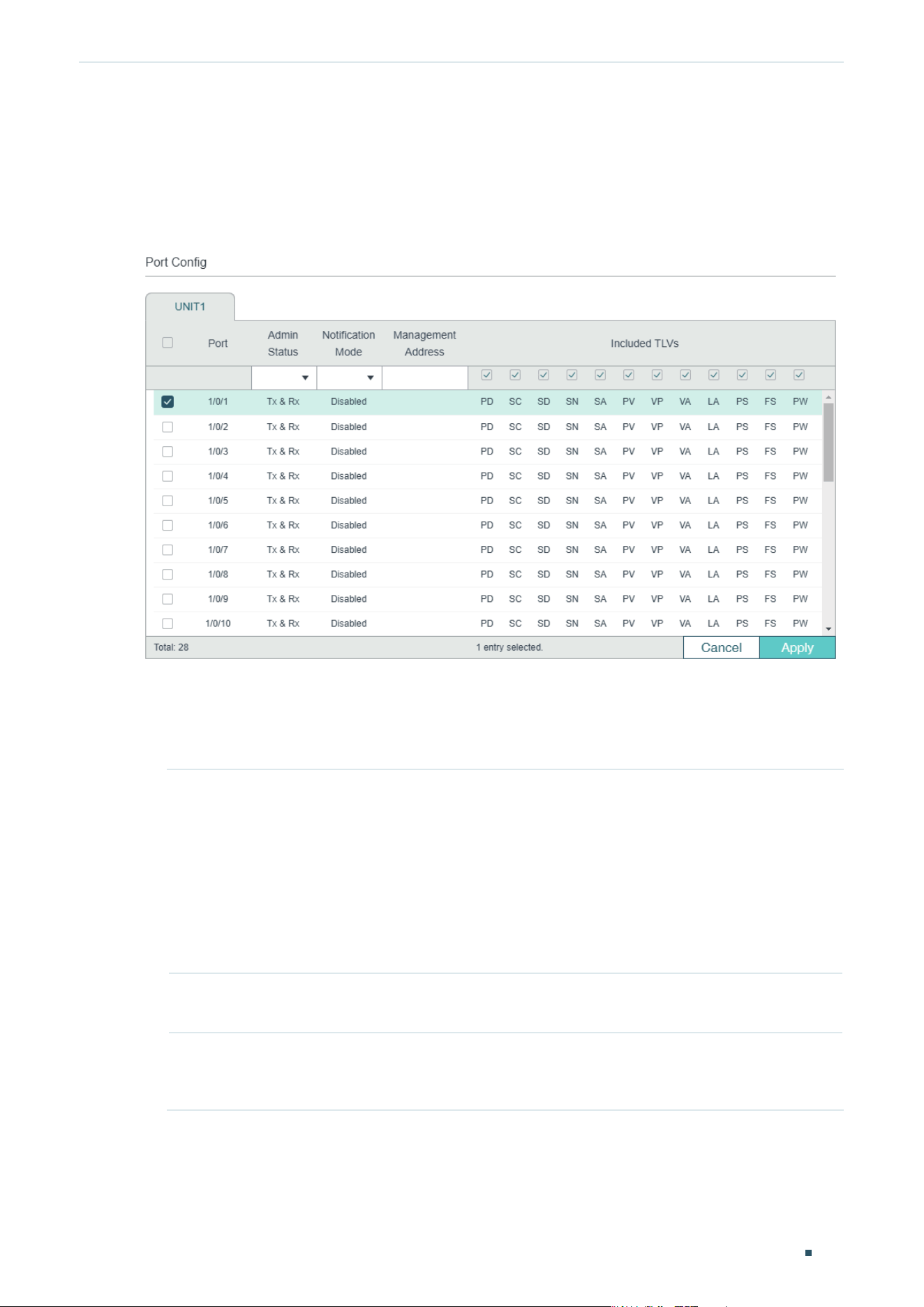The height and width of the screenshot is (1307, 924).
Task: Click the table scrollbar down arrow
Action: (x=828, y=629)
